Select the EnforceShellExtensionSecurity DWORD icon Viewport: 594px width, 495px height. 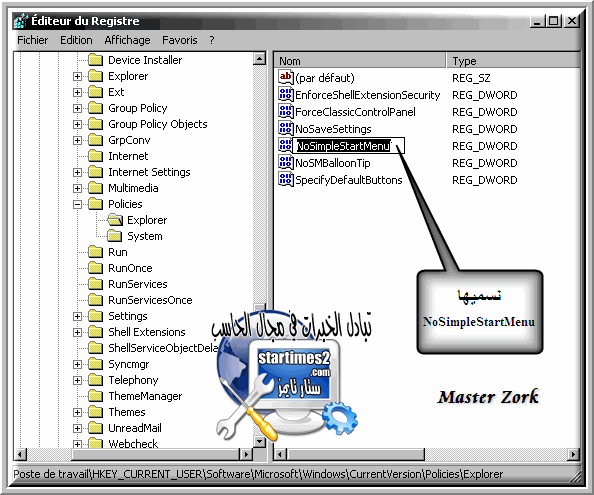286,94
